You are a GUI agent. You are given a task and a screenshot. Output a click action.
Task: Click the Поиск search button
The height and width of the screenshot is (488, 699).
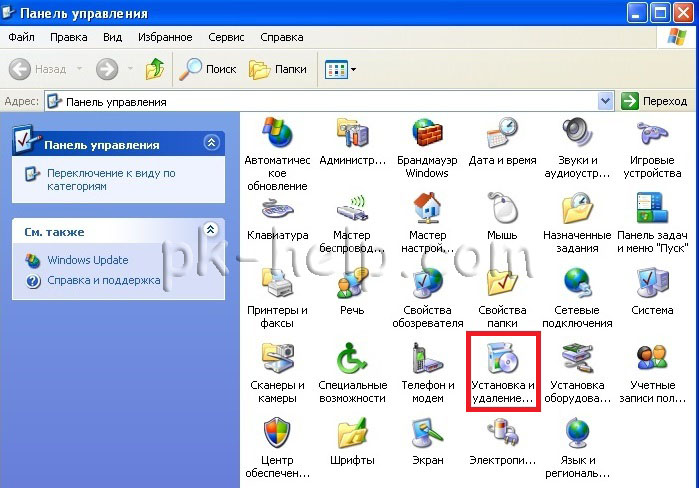coord(208,69)
